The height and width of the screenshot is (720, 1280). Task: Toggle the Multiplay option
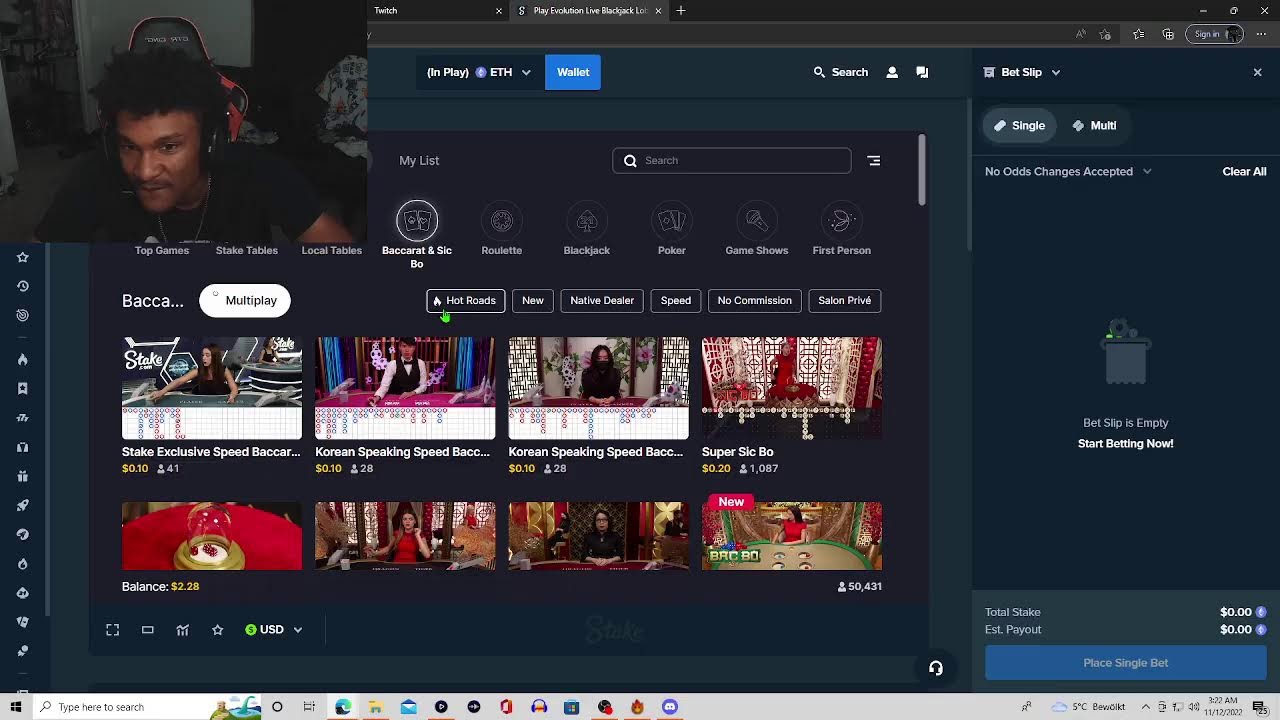[245, 301]
